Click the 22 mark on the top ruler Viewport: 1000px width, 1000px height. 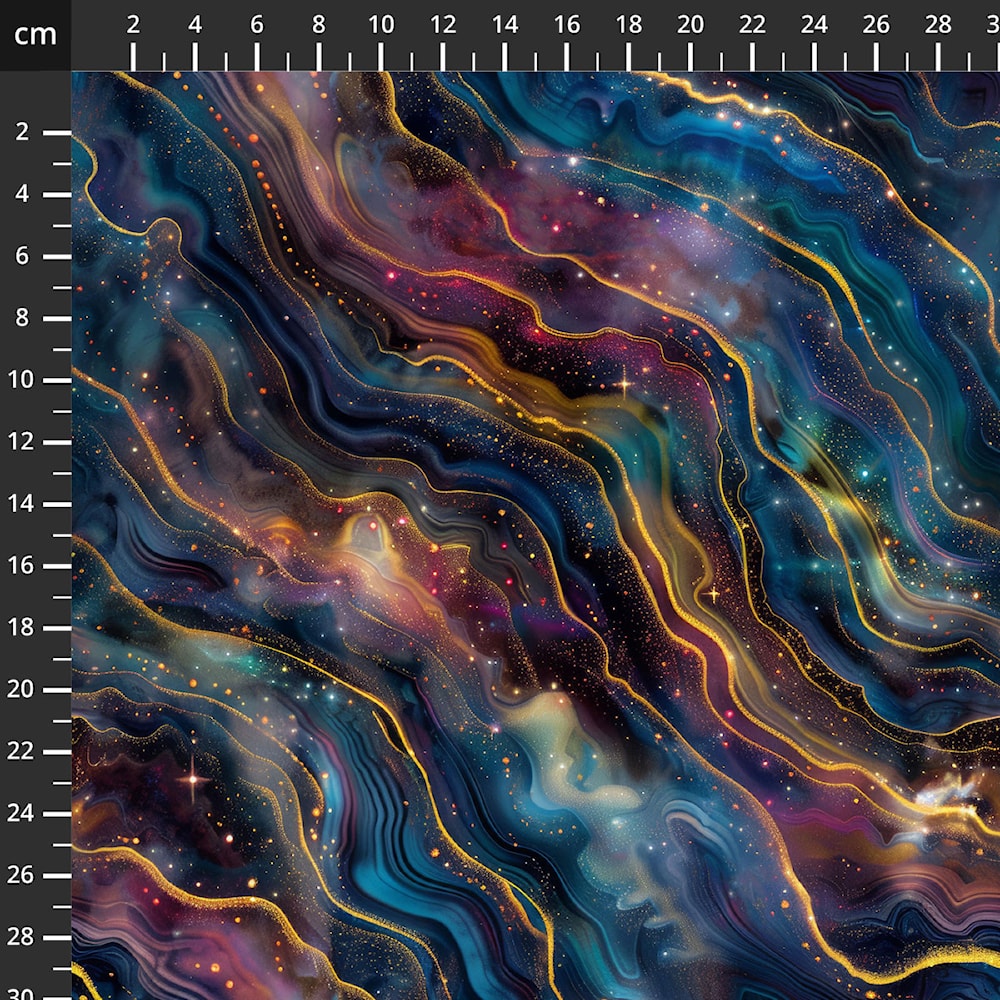[752, 26]
